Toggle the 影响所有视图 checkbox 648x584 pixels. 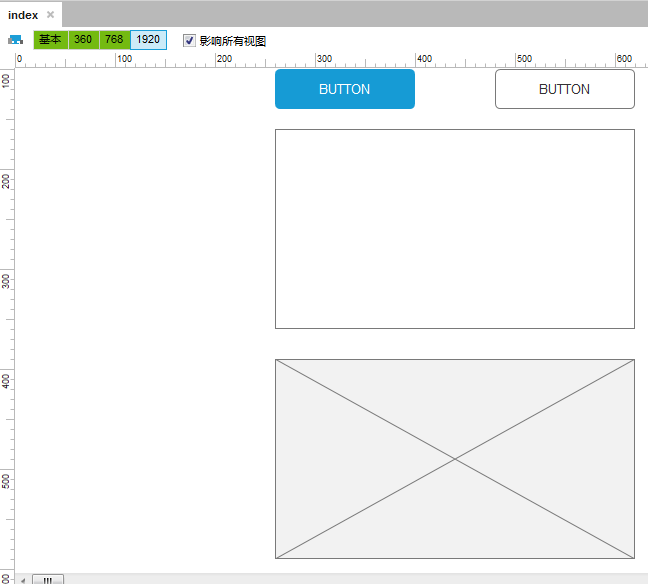point(190,41)
